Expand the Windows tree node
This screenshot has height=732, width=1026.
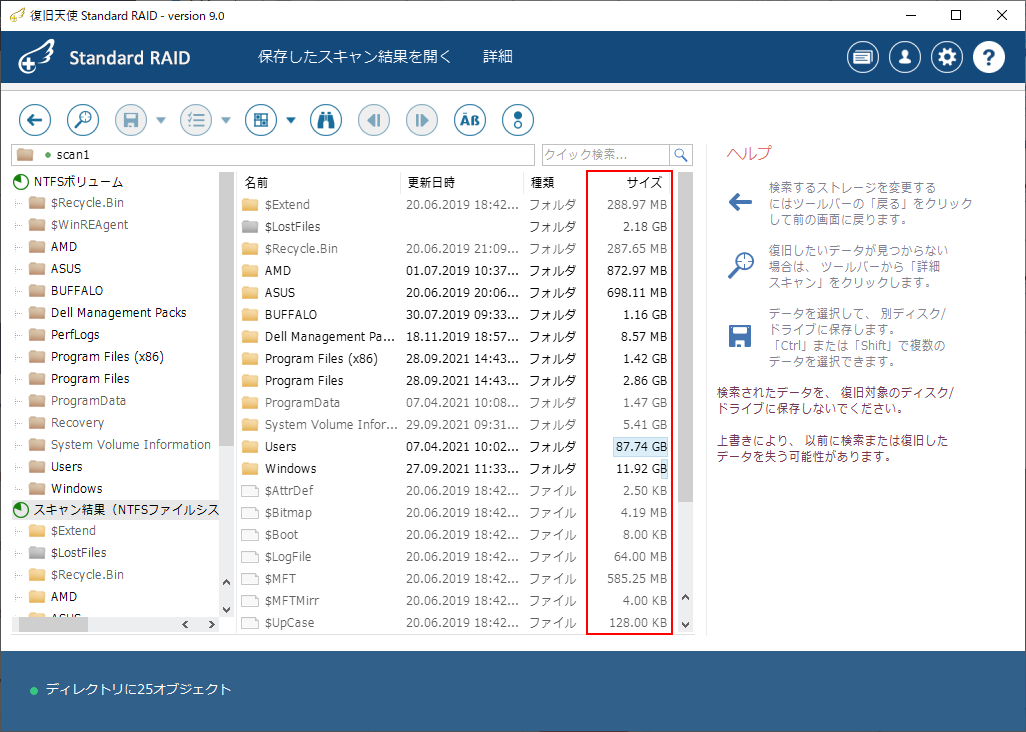pos(18,489)
